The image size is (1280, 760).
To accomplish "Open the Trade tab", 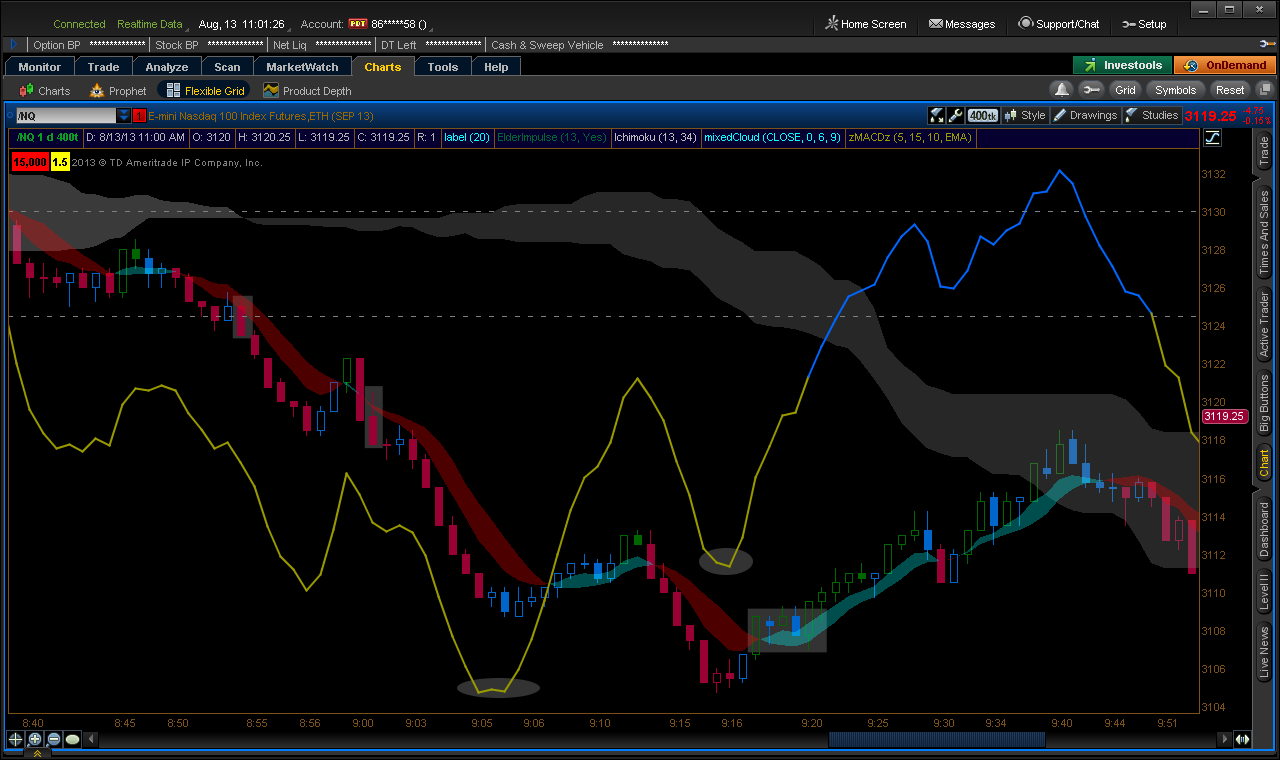I will (103, 67).
